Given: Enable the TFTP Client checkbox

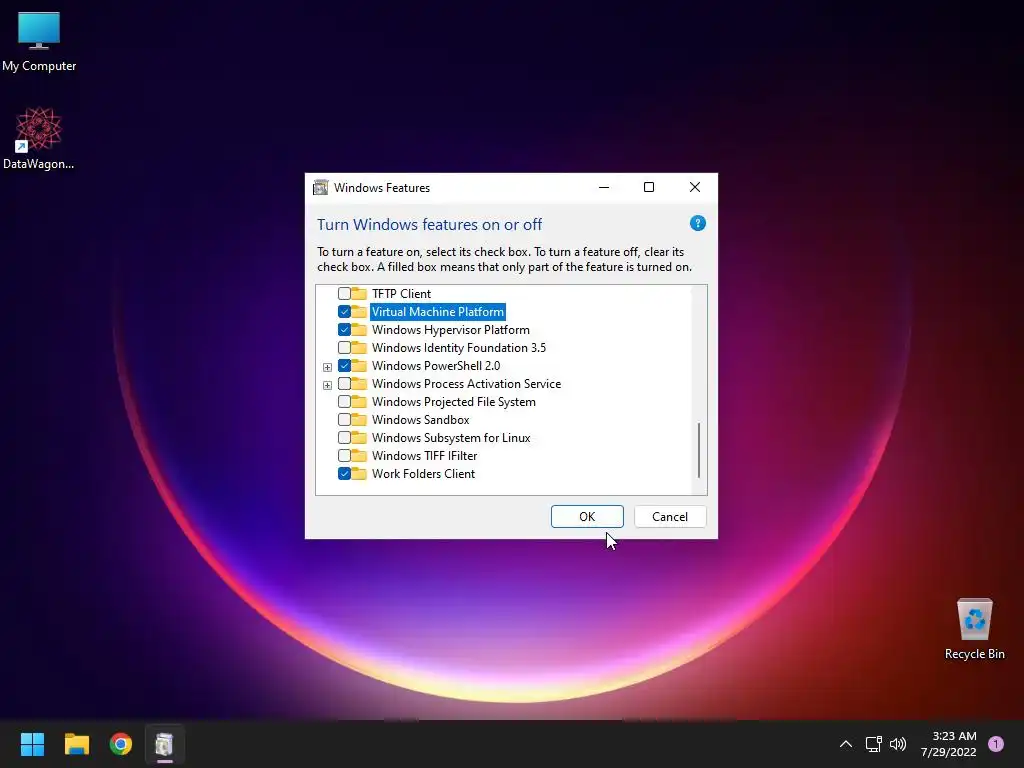Looking at the screenshot, I should click(344, 293).
